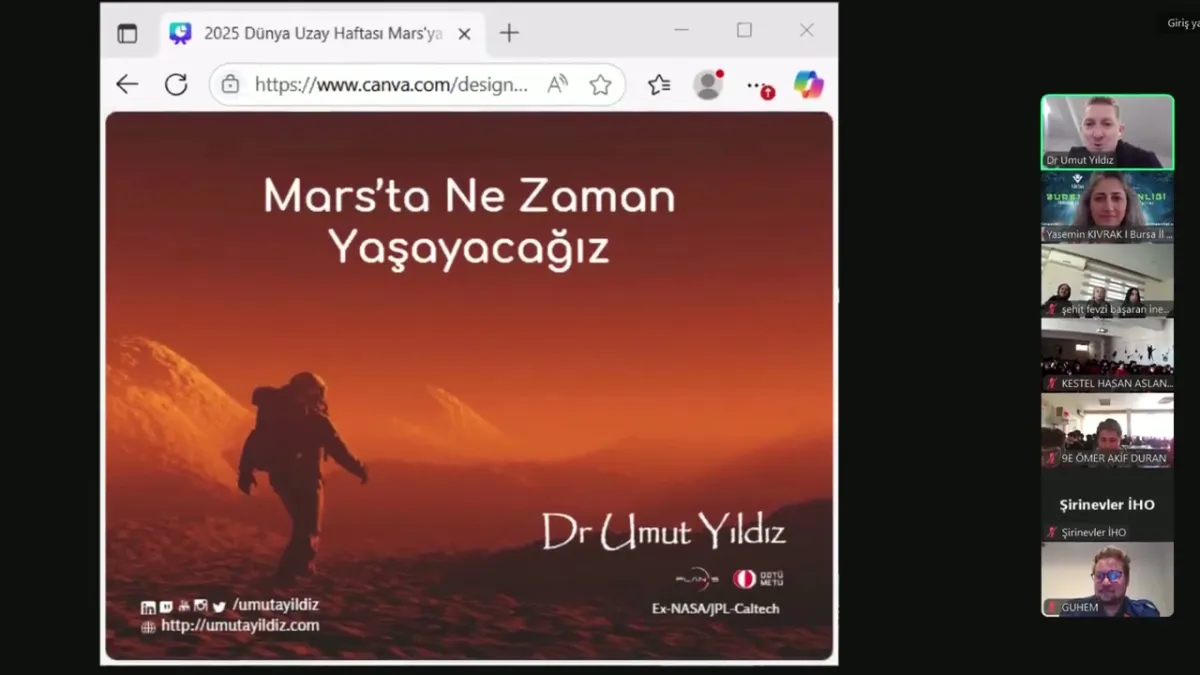
Task: Launch Copilot from the toolbar
Action: (x=808, y=85)
